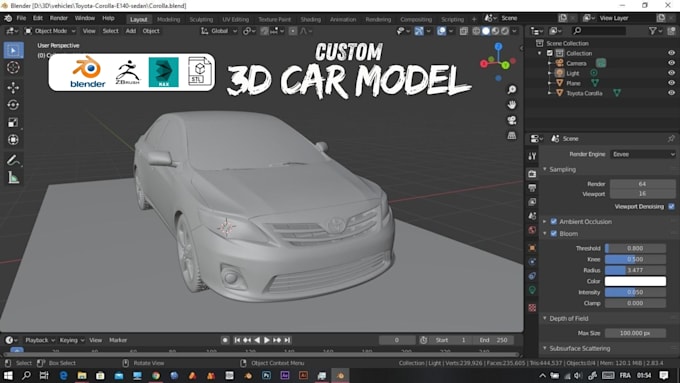Open the Object Mode dropdown

click(50, 31)
